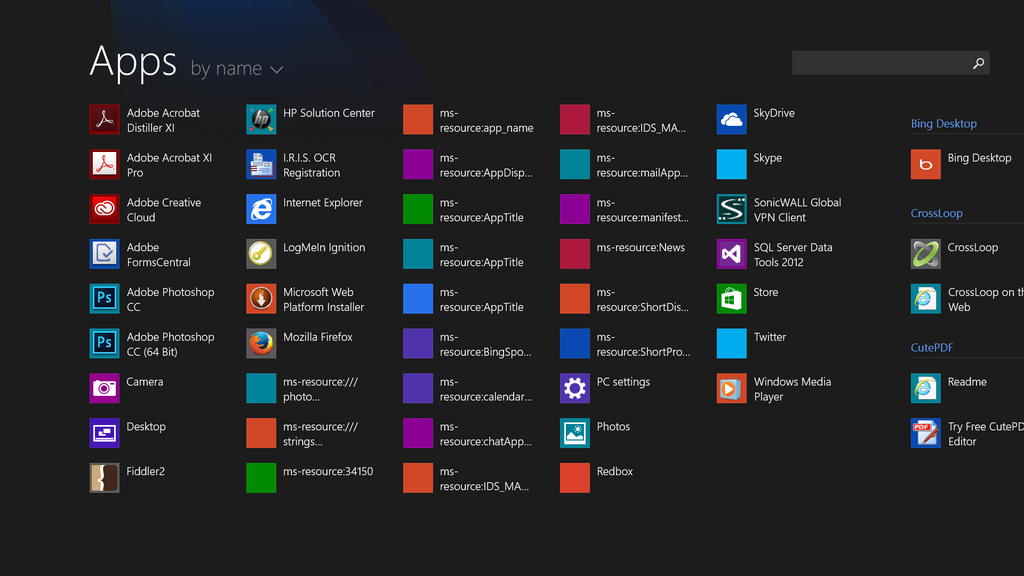Viewport: 1024px width, 576px height.
Task: Open the Photos app icon
Action: 575,433
